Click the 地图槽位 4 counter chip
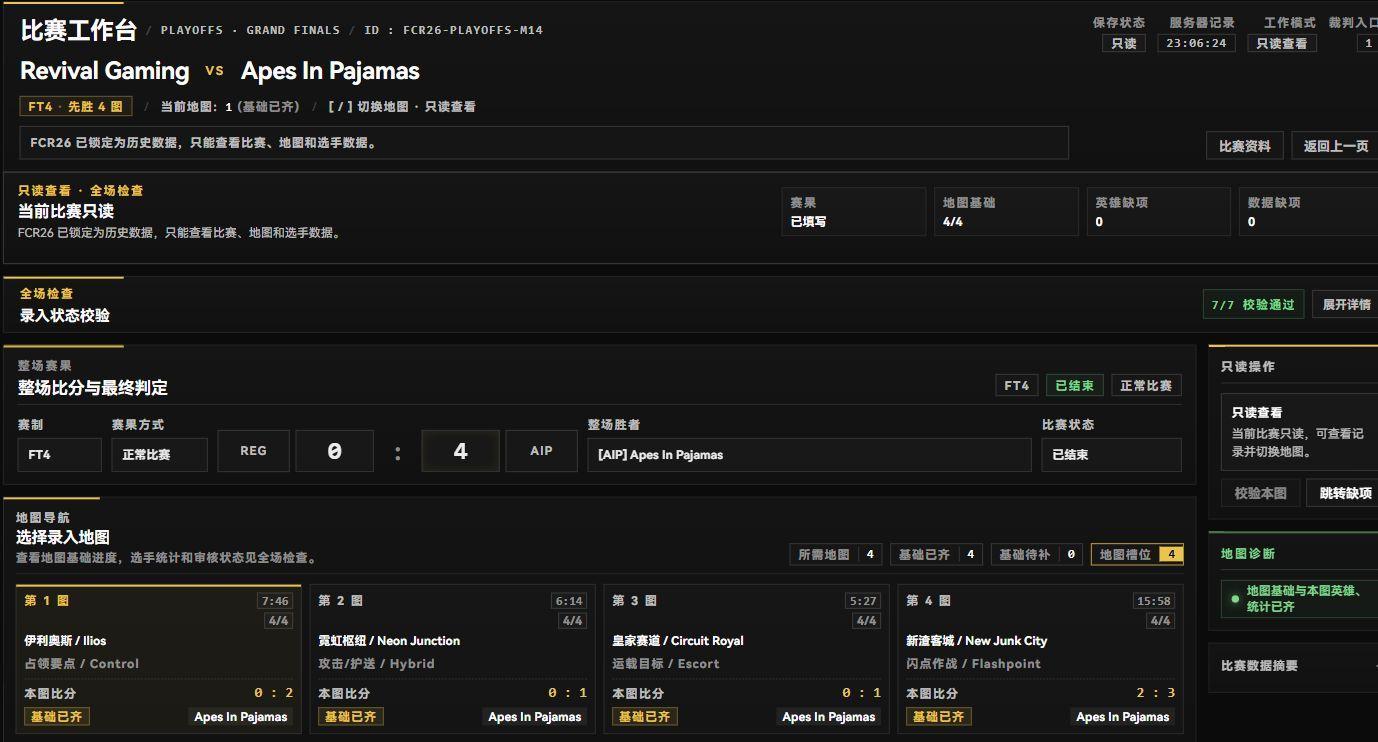This screenshot has width=1378, height=742. [1137, 554]
